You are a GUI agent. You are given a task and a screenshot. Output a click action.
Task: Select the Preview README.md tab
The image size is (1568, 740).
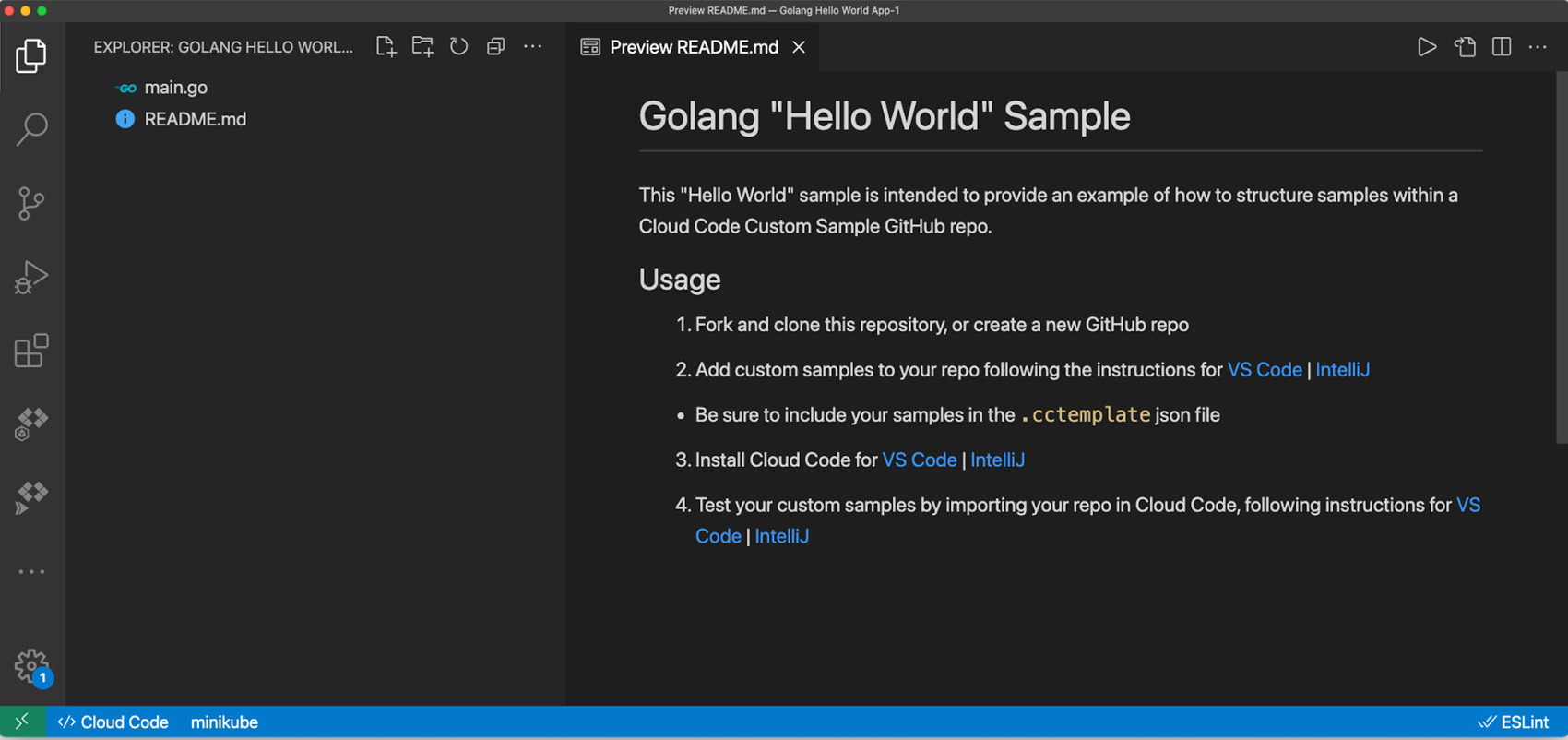[x=694, y=47]
